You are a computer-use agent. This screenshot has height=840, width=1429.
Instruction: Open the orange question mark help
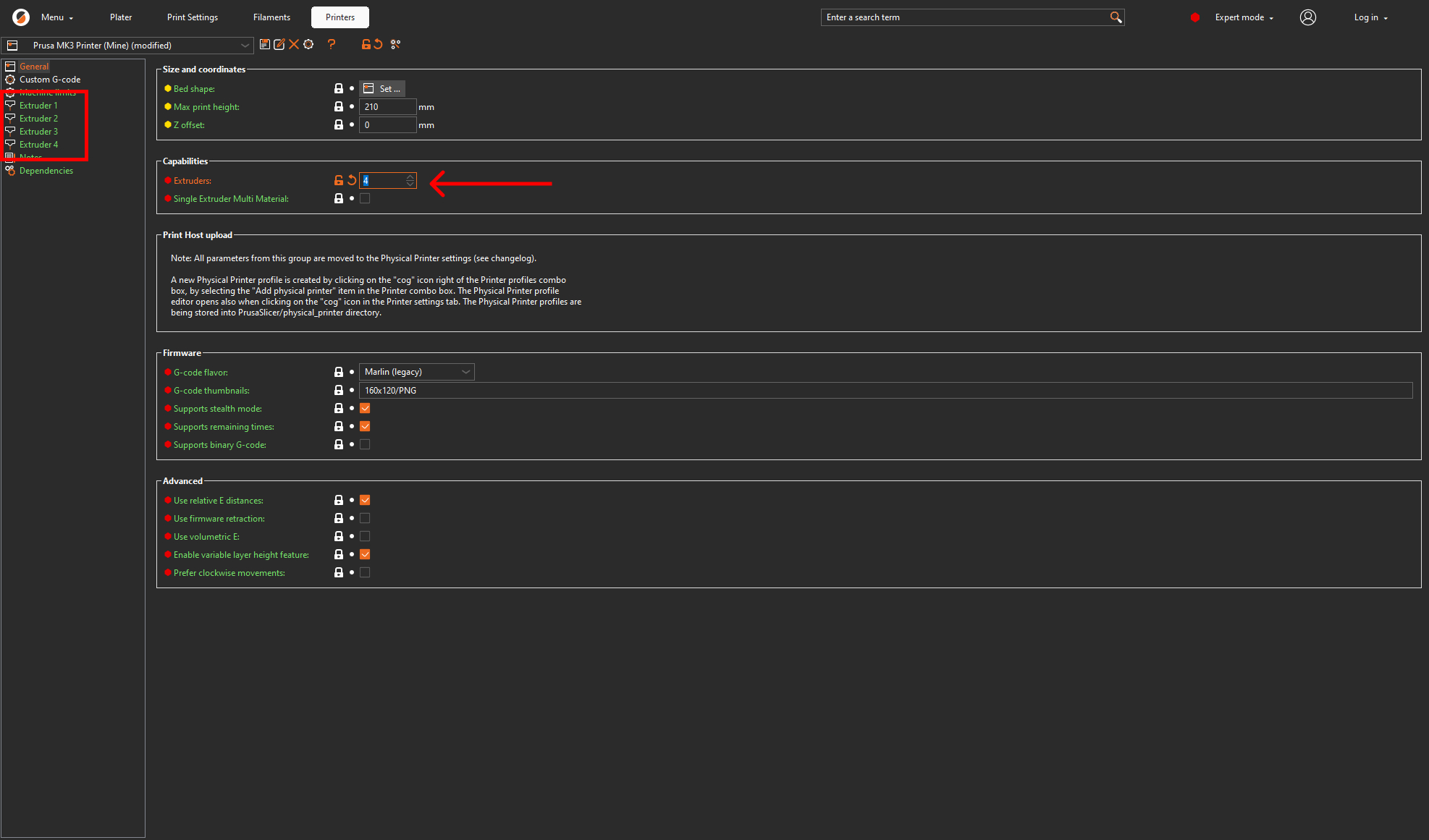(x=332, y=45)
